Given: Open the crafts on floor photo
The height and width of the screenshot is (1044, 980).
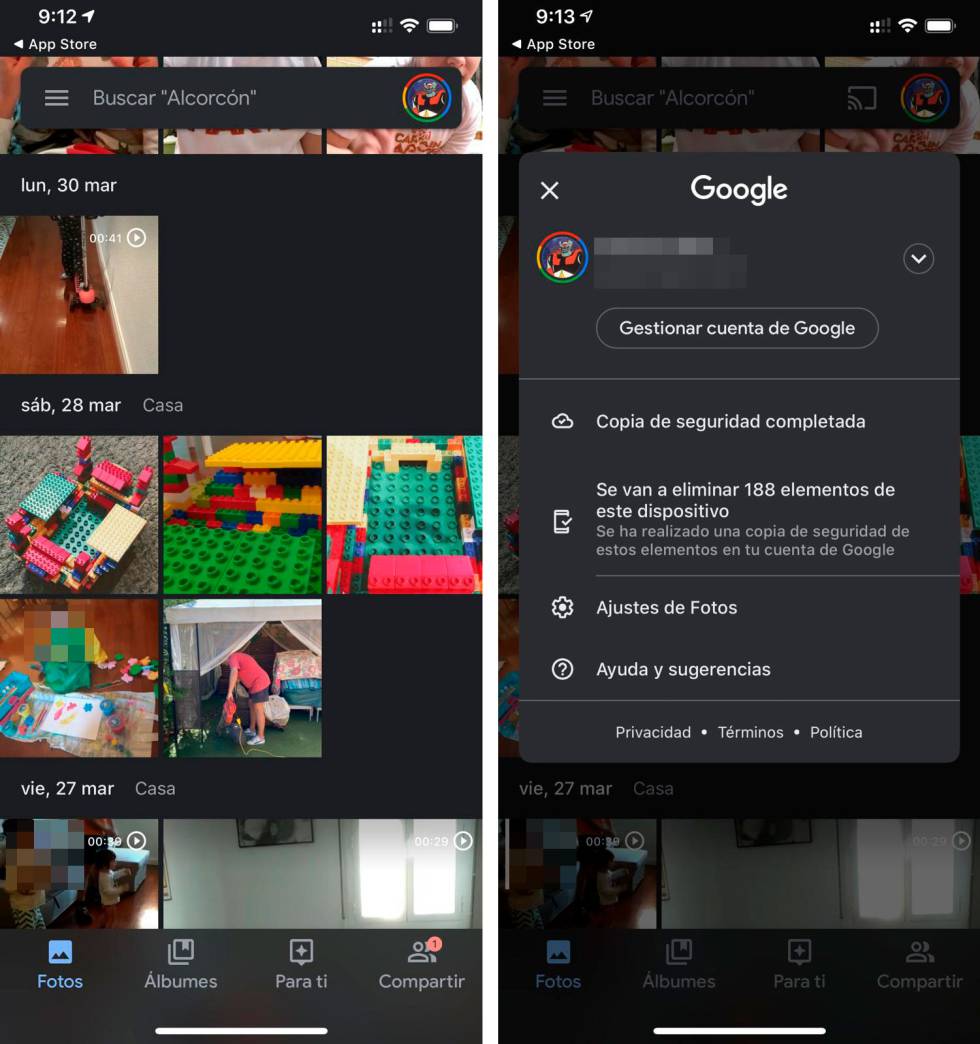Looking at the screenshot, I should tap(79, 678).
